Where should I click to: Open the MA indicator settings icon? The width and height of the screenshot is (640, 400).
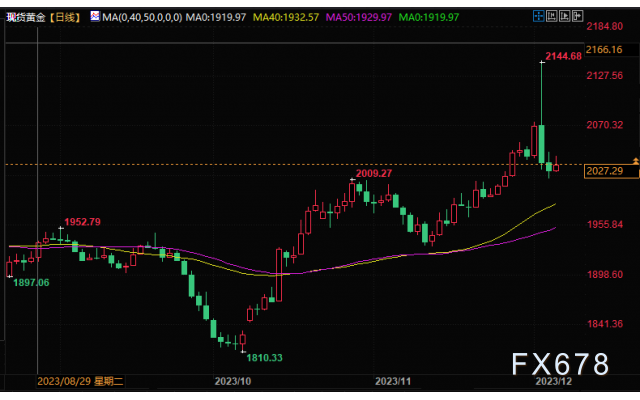point(95,16)
